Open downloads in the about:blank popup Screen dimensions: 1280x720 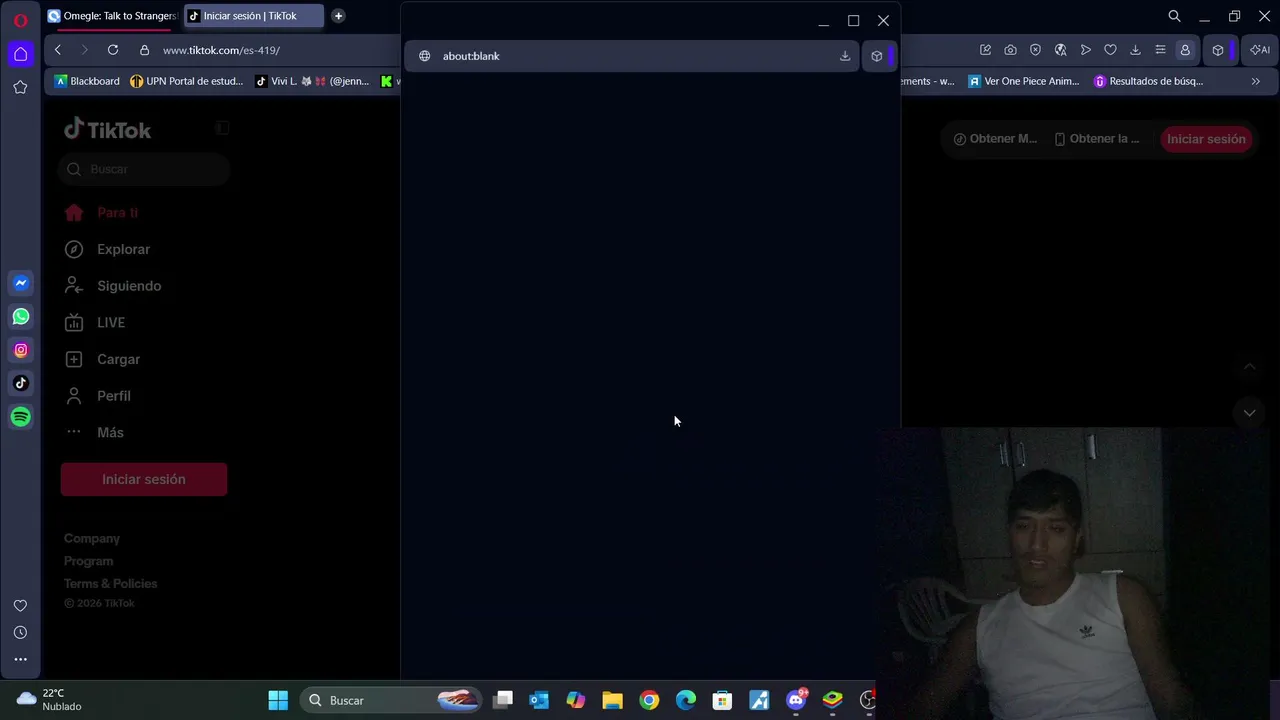(x=845, y=56)
